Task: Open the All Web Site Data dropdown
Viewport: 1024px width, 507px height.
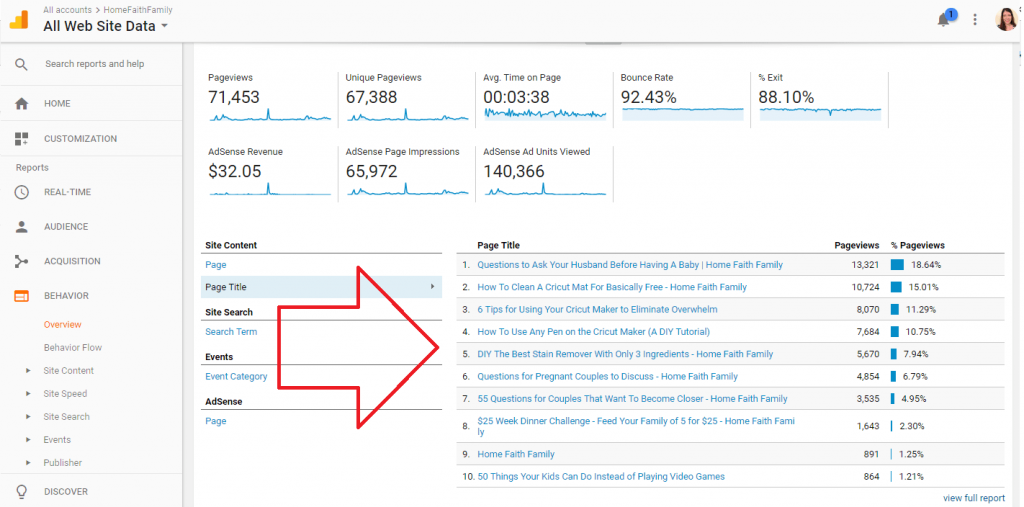Action: pos(105,26)
